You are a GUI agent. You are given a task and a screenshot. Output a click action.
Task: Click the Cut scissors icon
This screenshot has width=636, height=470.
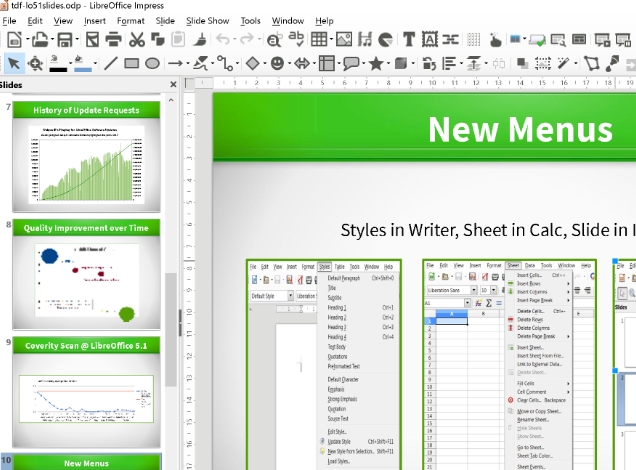tap(137, 40)
